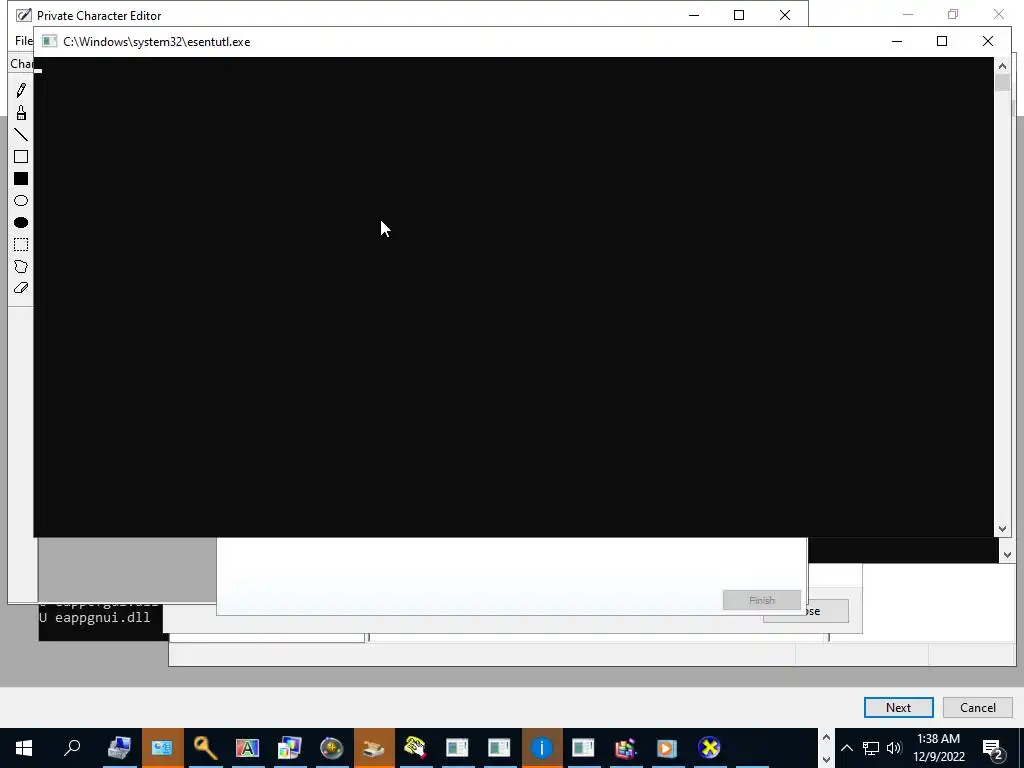Click the Next button
Image resolution: width=1024 pixels, height=768 pixels.
coord(899,707)
